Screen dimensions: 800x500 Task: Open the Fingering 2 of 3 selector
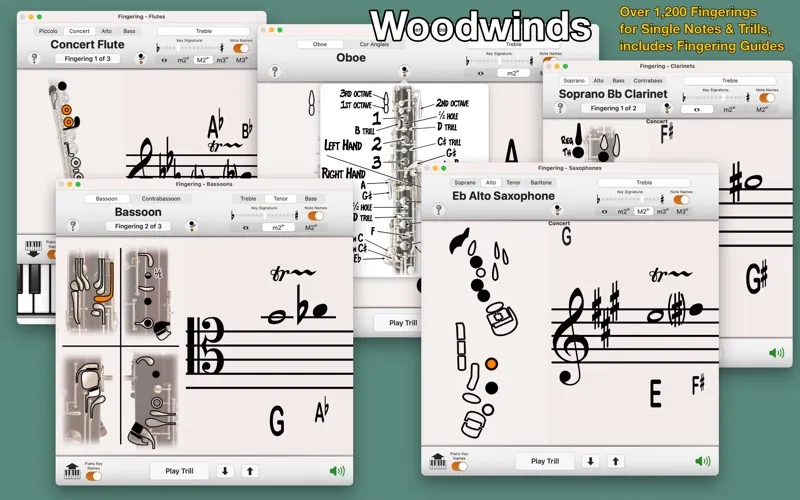tap(138, 226)
